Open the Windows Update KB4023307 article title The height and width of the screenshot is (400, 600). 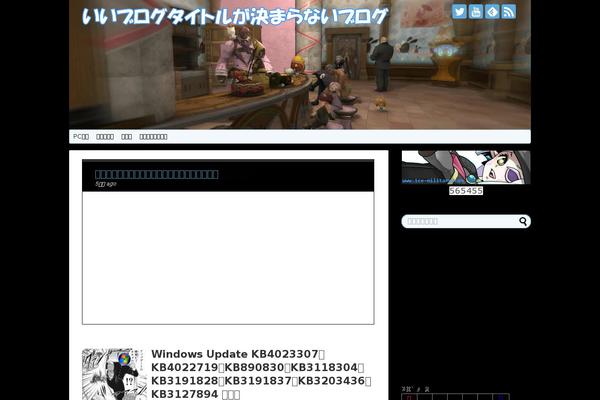point(261,374)
